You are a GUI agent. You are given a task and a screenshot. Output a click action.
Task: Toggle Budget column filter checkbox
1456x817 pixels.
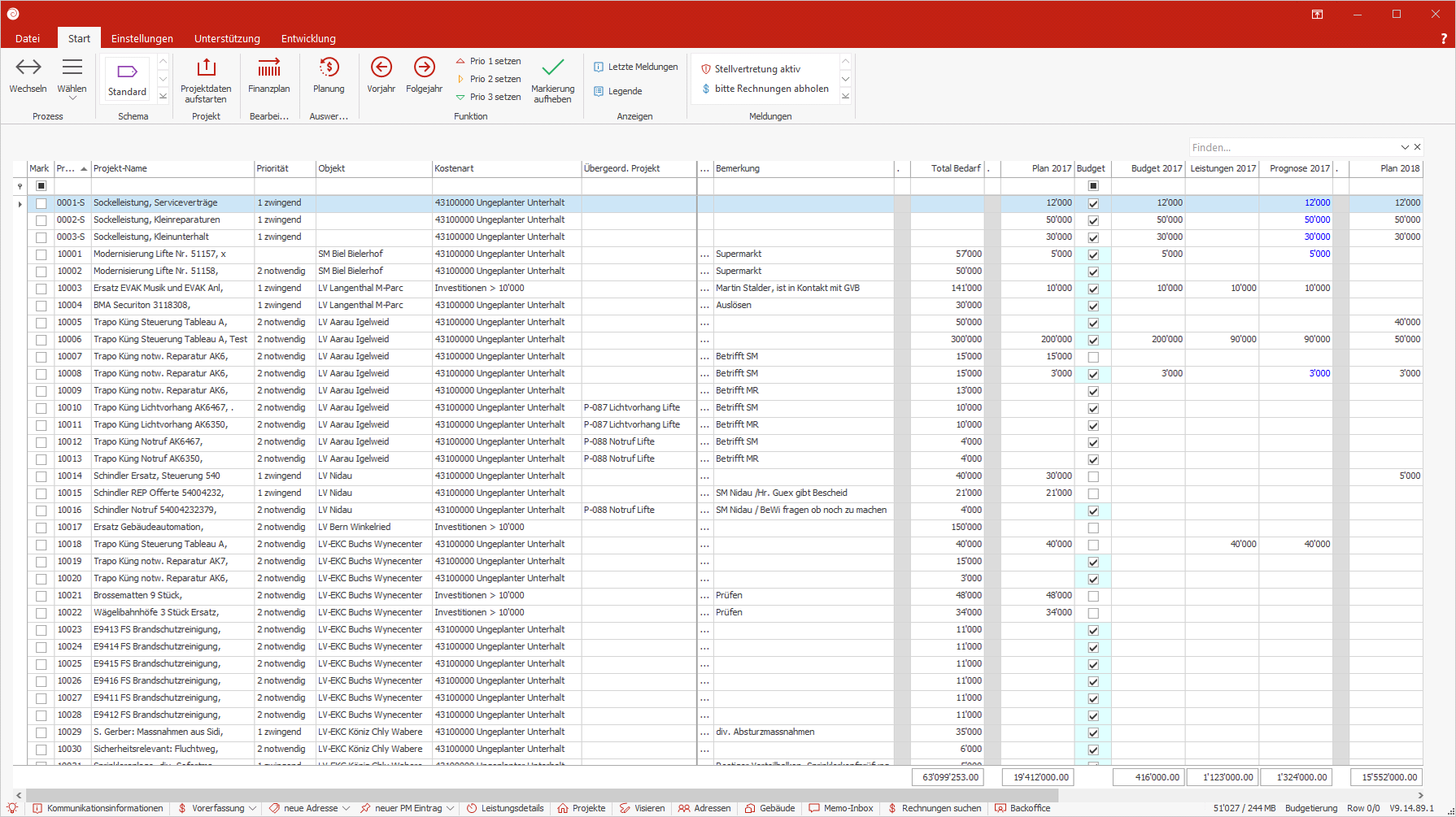(1093, 186)
